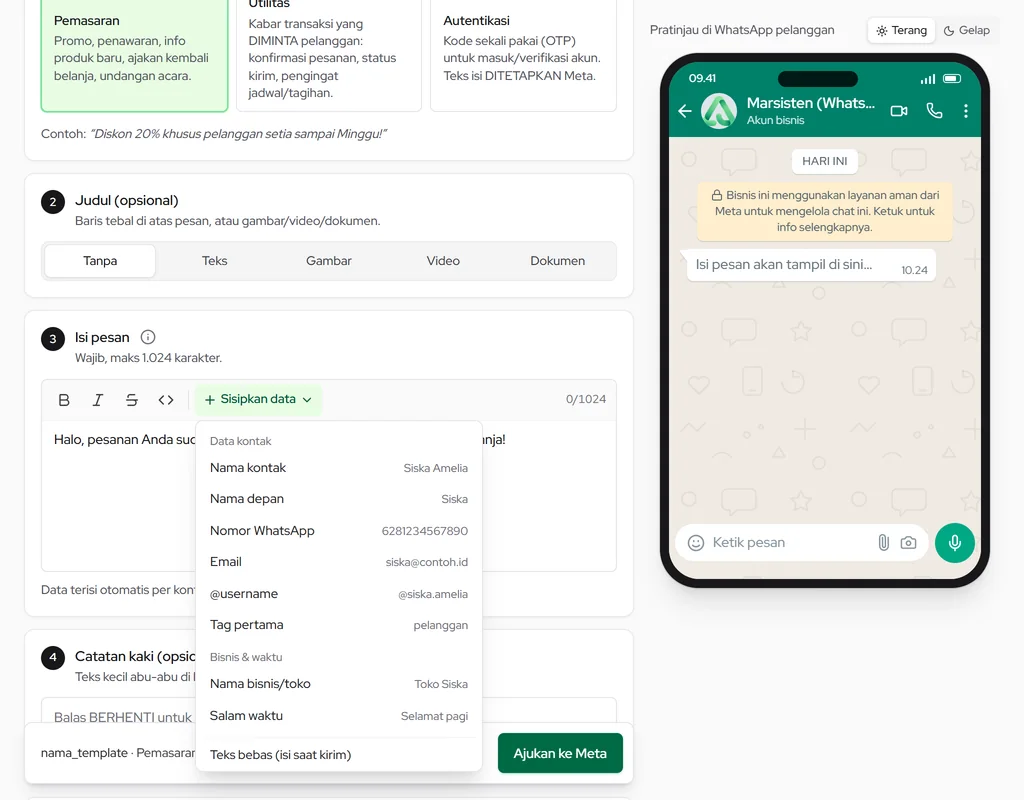This screenshot has width=1024, height=800.
Task: Click the Marsisten contact name in preview
Action: click(810, 103)
